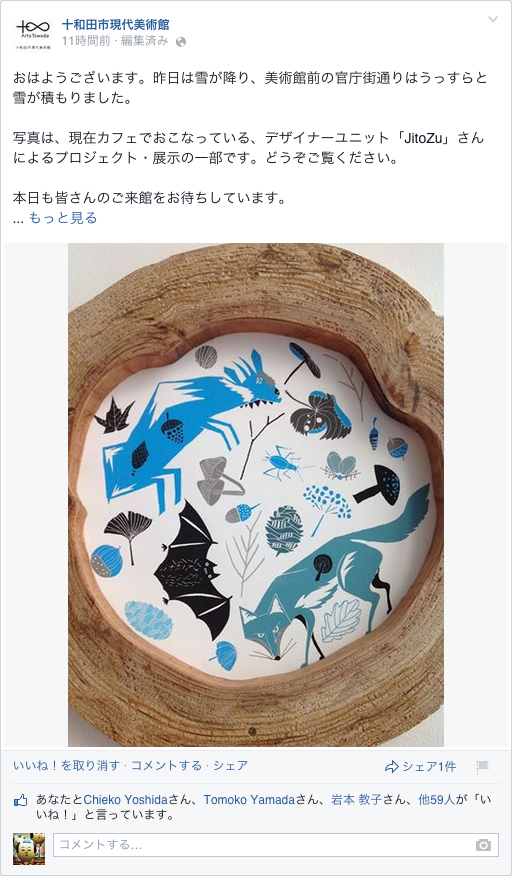512x876 pixels.
Task: Open the 11時間前 timestamp link
Action: (x=86, y=41)
